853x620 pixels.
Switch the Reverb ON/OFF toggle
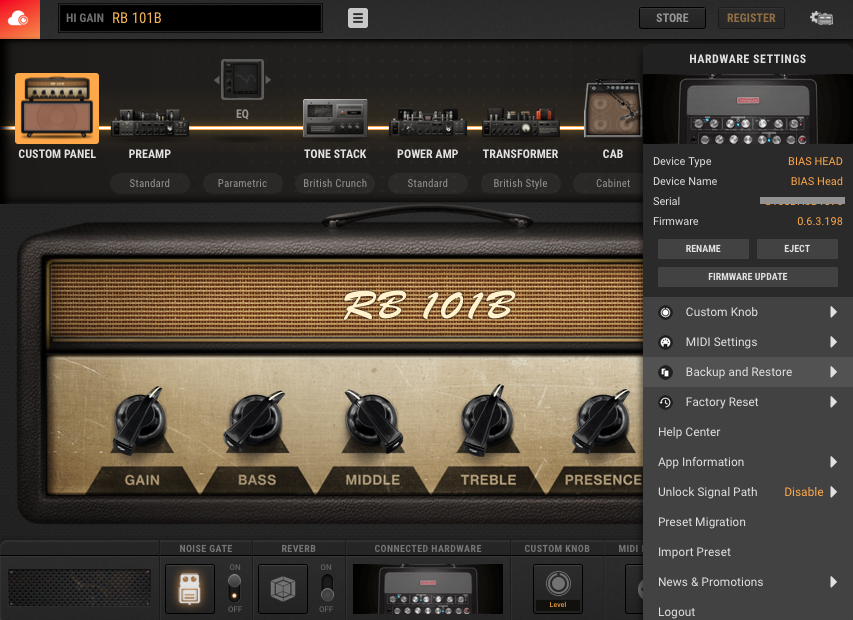click(x=328, y=588)
